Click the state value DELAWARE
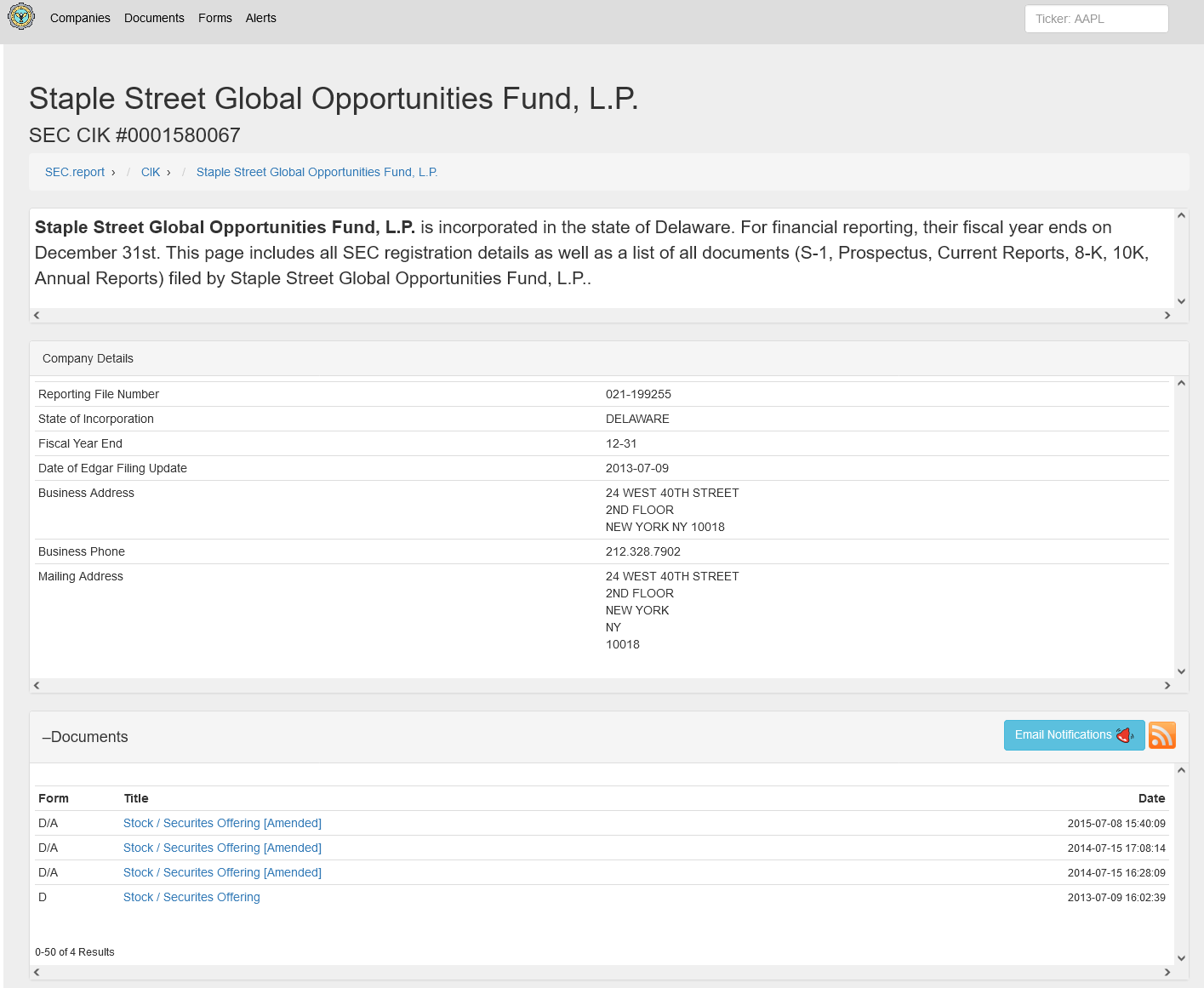Screen dimensions: 1204x988 637,419
